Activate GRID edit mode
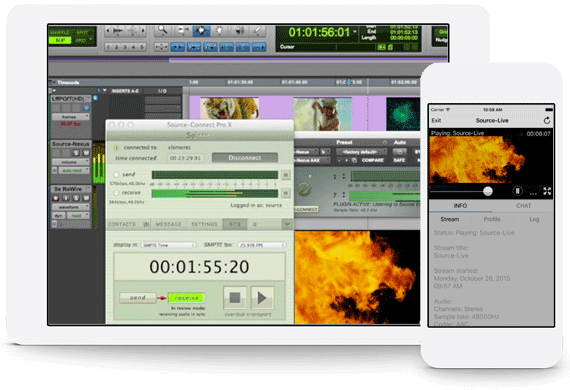 pyautogui.click(x=82, y=40)
